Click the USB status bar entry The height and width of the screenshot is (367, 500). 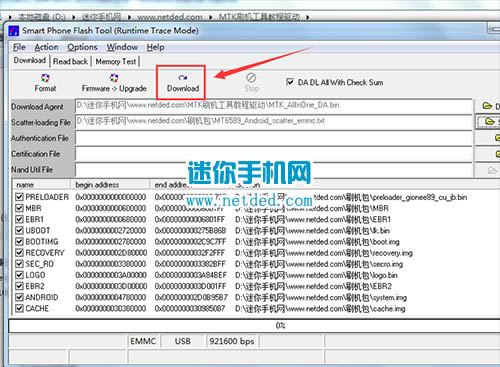183,341
